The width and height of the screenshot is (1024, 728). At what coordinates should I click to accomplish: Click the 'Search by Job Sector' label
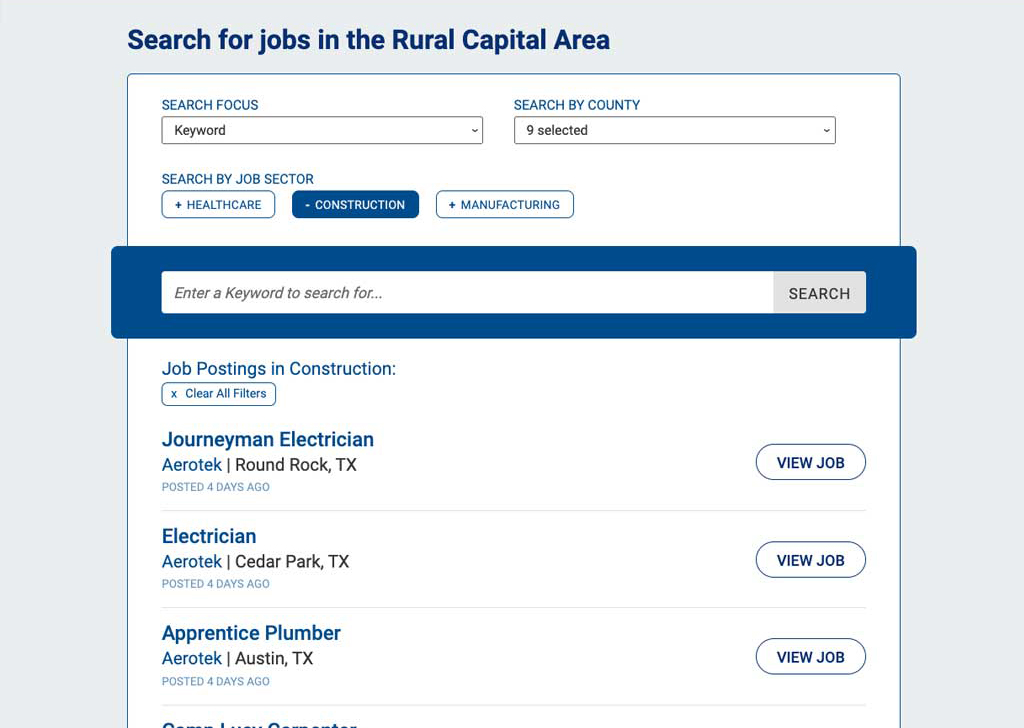pos(238,179)
